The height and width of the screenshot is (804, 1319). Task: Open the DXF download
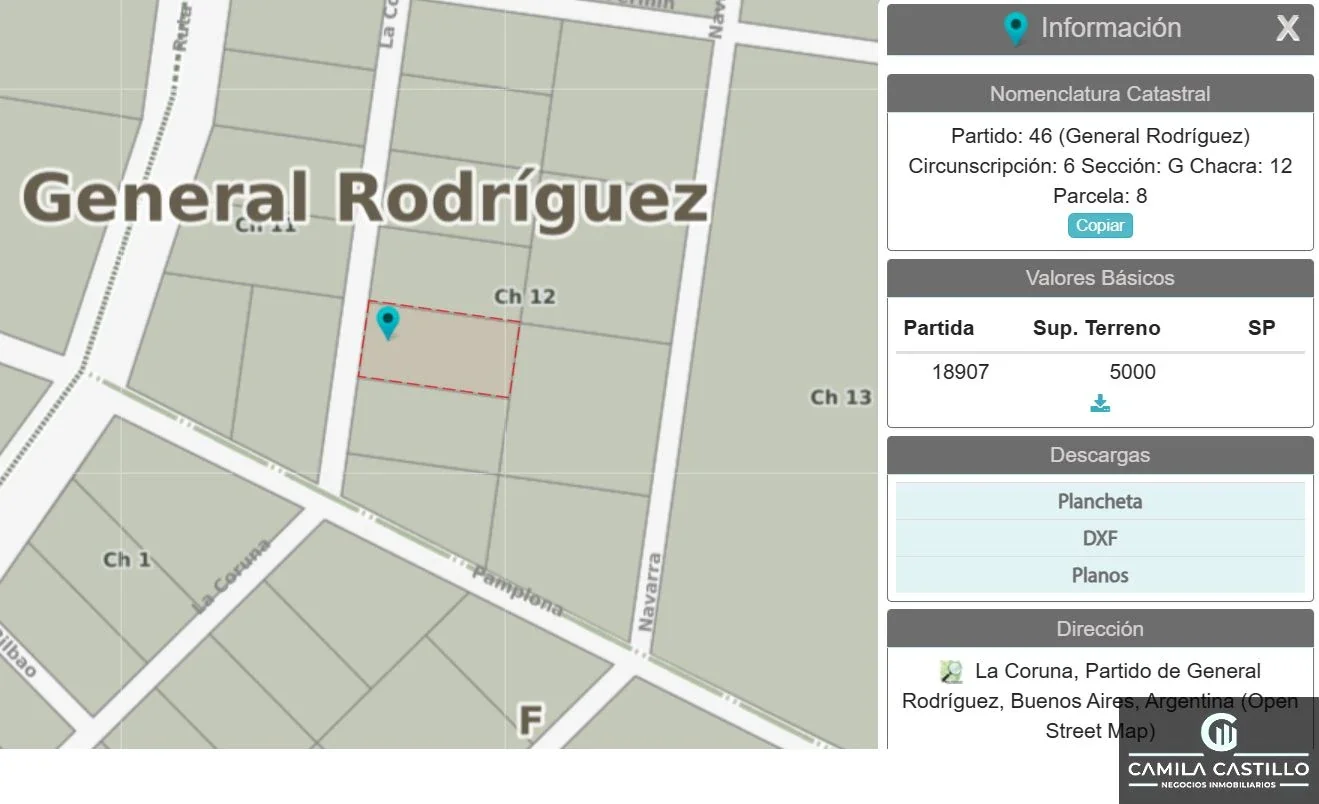(x=1100, y=538)
